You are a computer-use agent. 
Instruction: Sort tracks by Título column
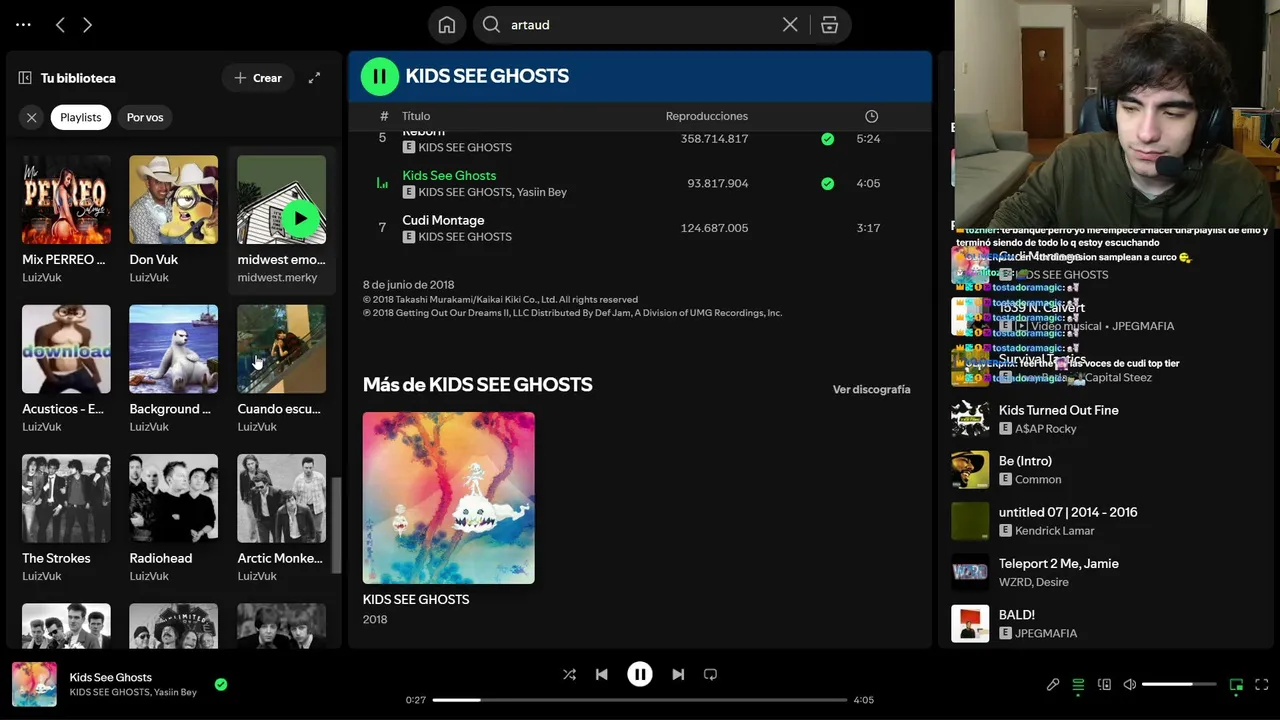(416, 116)
